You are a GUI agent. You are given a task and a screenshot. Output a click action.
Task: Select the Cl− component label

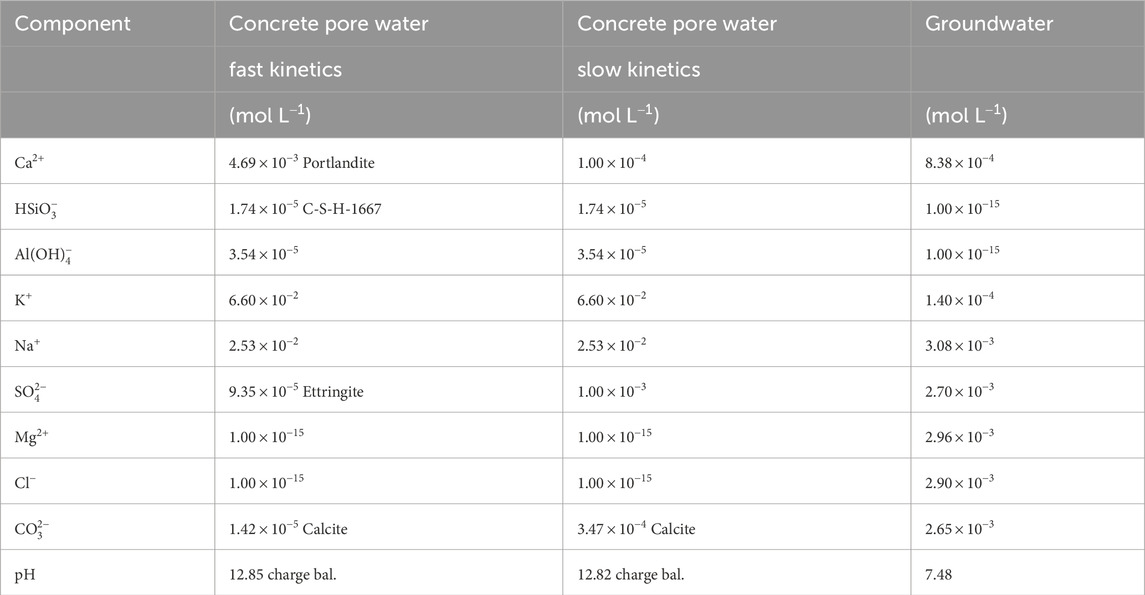(25, 482)
